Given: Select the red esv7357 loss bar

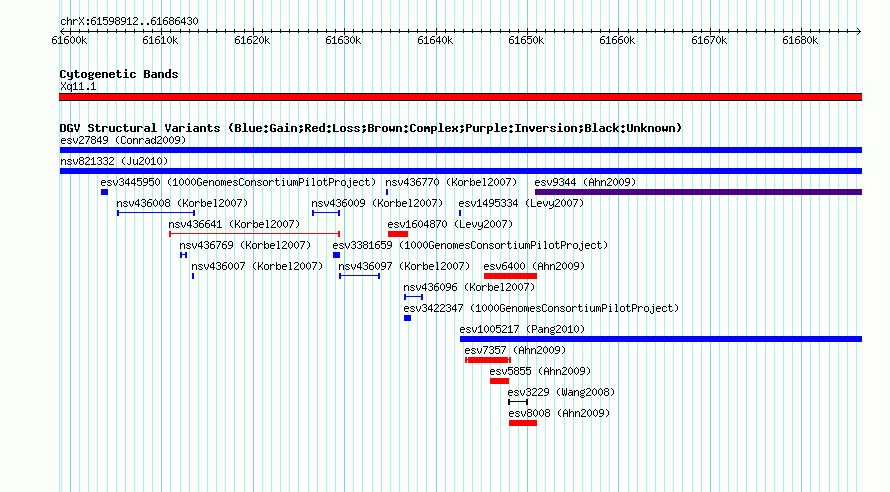Looking at the screenshot, I should [x=488, y=360].
